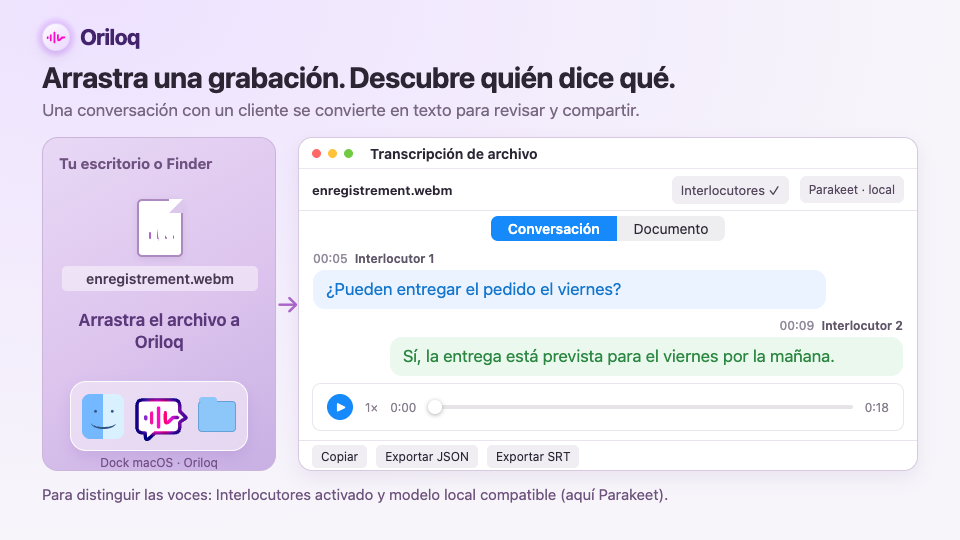
Task: Click Exportar JSON
Action: 427,457
